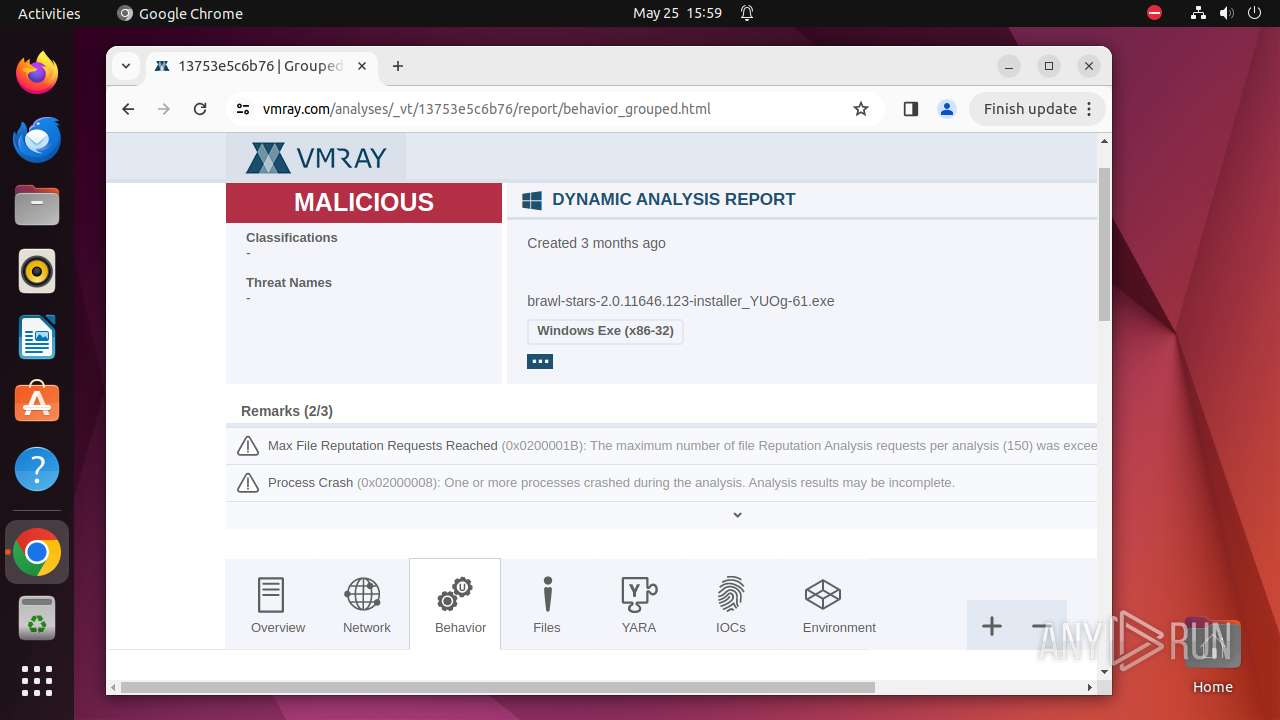Image resolution: width=1280 pixels, height=720 pixels.
Task: Click the Threat Names label
Action: (289, 283)
